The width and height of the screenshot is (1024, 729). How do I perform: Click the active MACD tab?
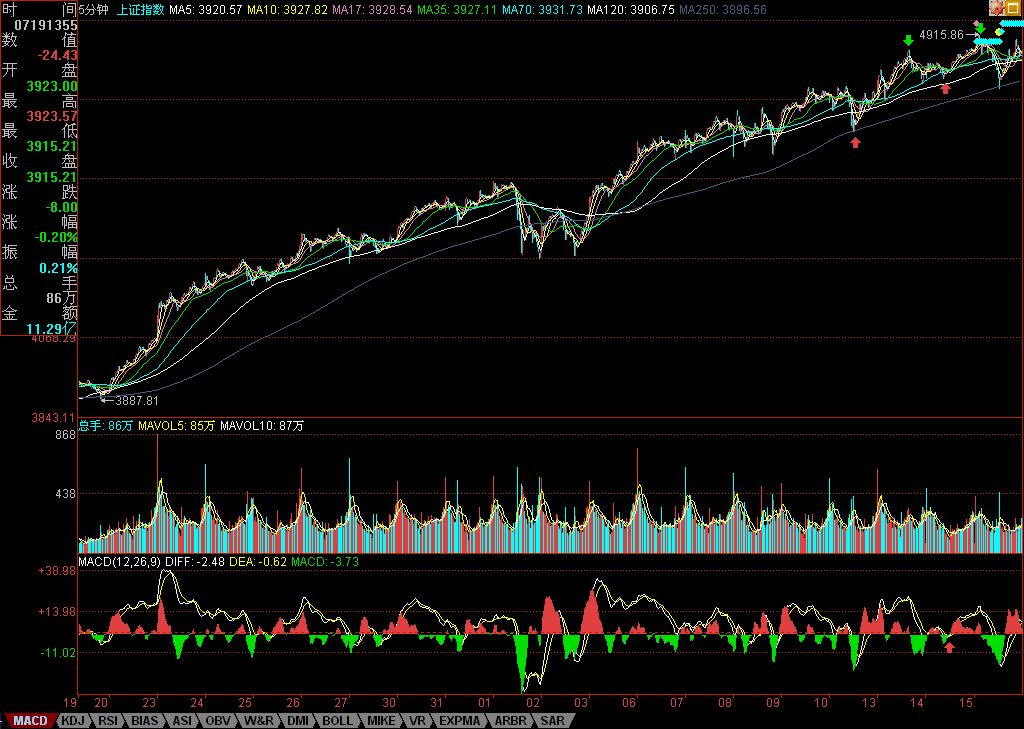[x=30, y=720]
